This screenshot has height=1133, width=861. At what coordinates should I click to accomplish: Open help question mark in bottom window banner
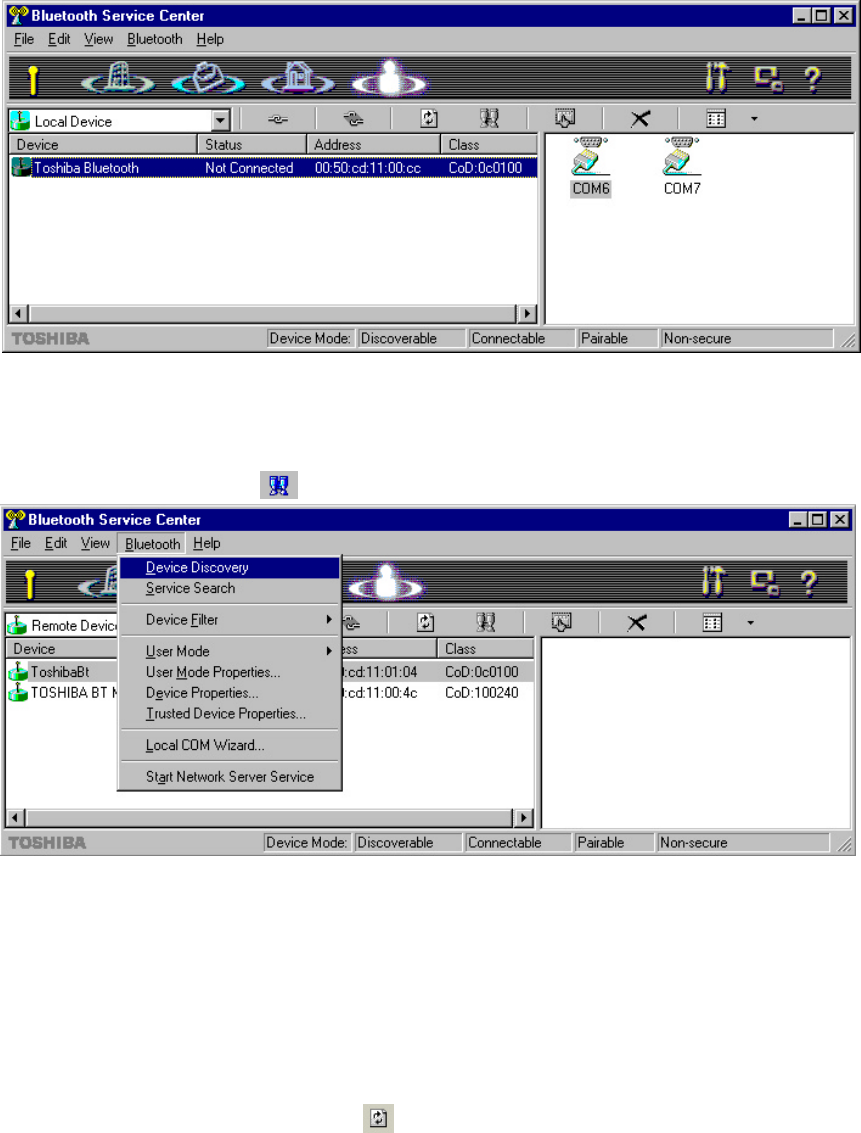click(x=810, y=582)
